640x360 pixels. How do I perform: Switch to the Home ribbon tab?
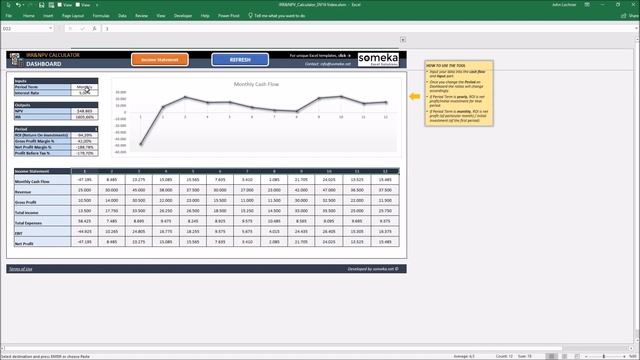coord(29,16)
